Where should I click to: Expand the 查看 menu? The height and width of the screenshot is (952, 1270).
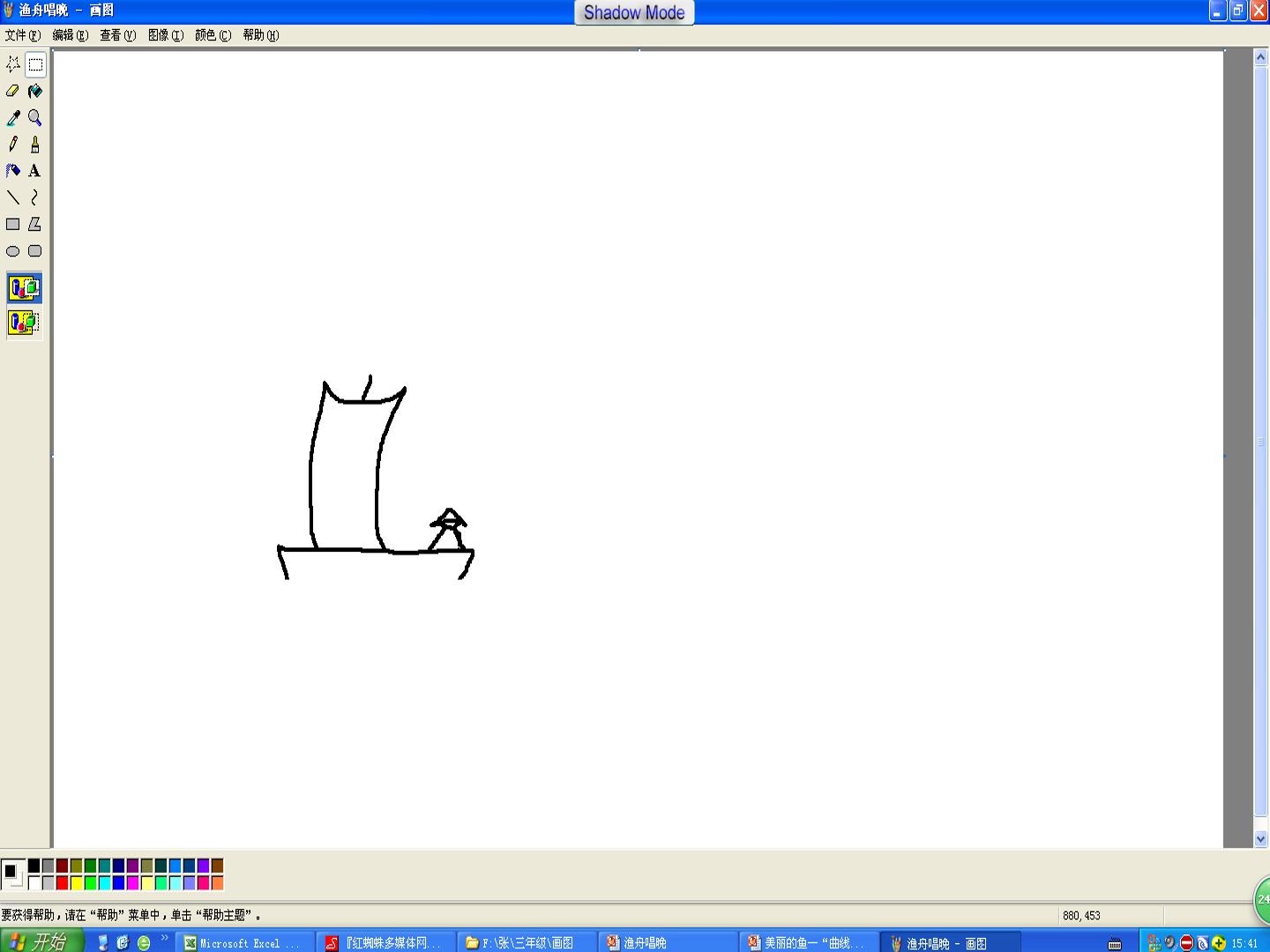118,35
